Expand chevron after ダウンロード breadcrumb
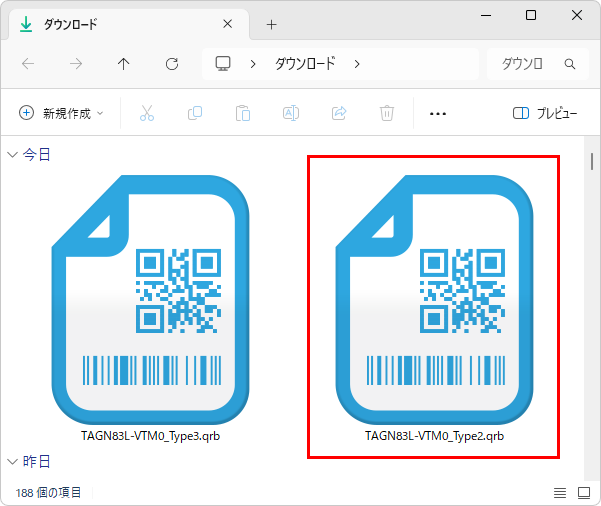Viewport: 601px width, 506px height. click(x=357, y=64)
